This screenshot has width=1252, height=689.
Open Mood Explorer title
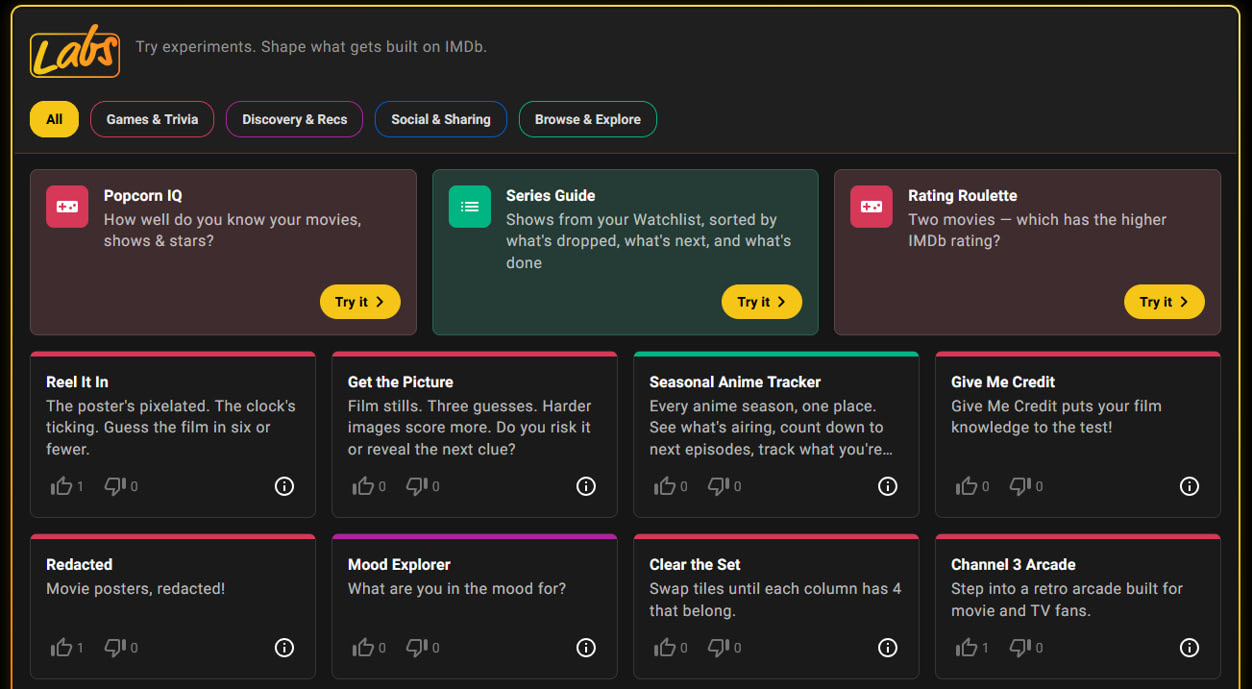(x=399, y=565)
